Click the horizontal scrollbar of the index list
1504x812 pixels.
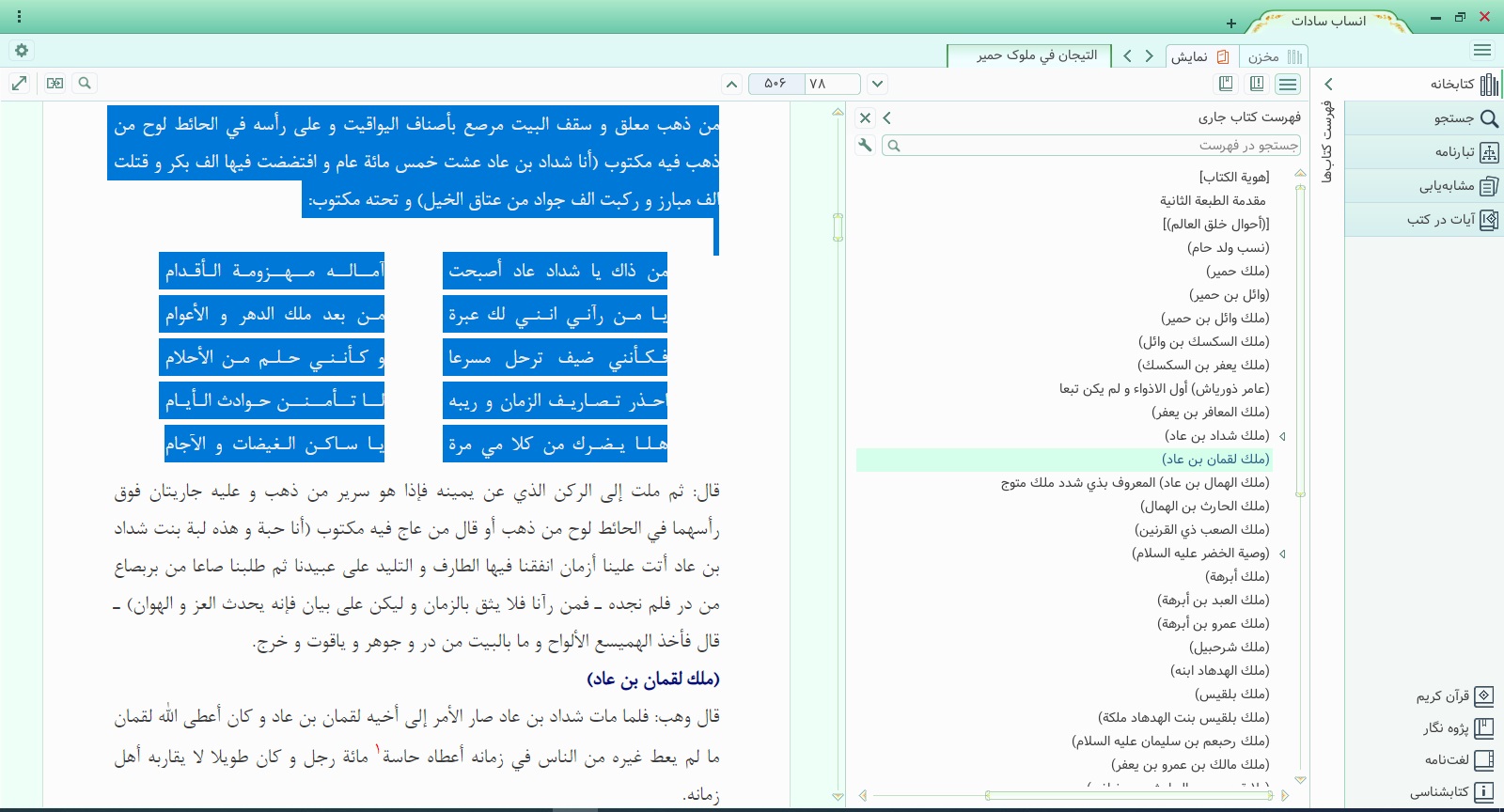coord(1130,795)
